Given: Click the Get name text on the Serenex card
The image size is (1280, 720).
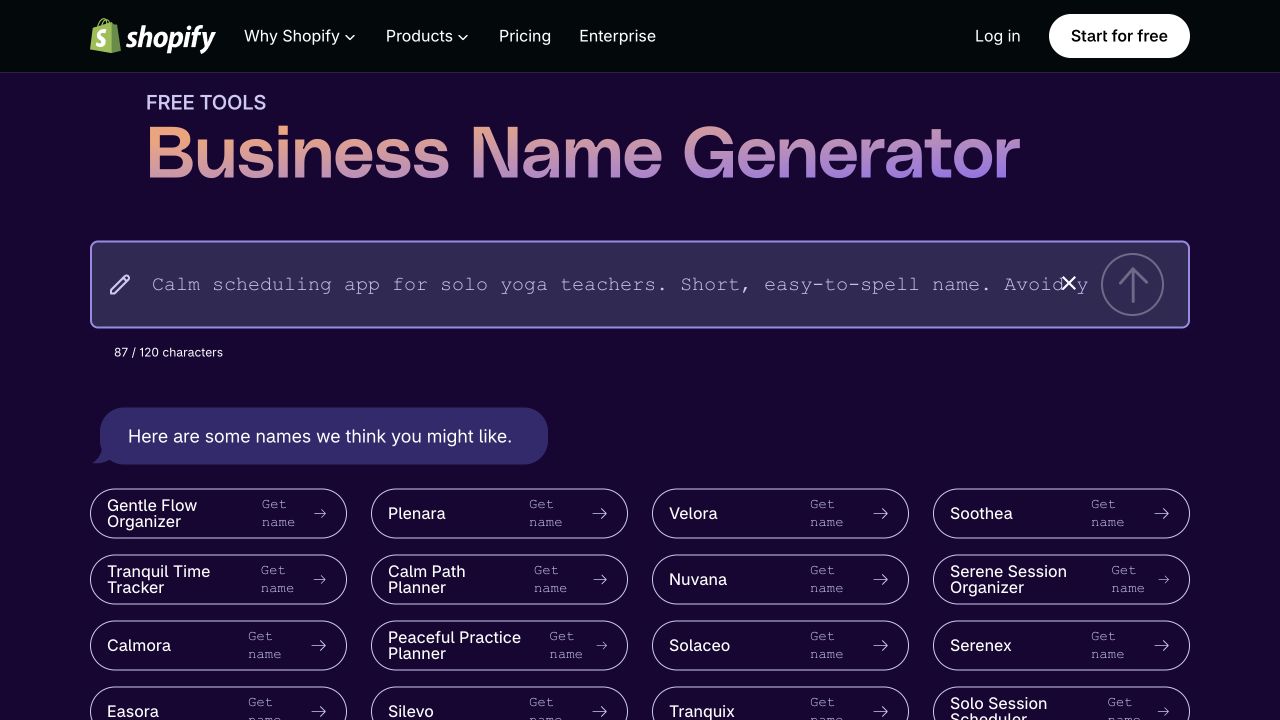Looking at the screenshot, I should [x=1107, y=646].
